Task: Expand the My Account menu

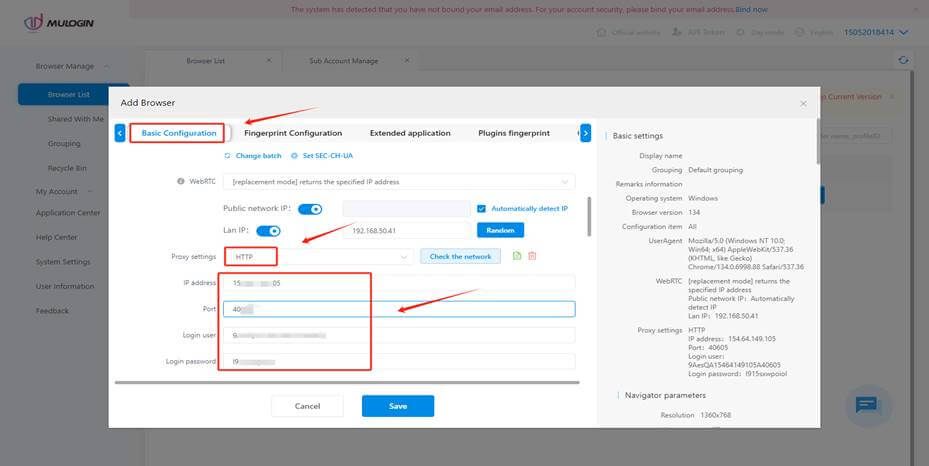Action: (64, 191)
